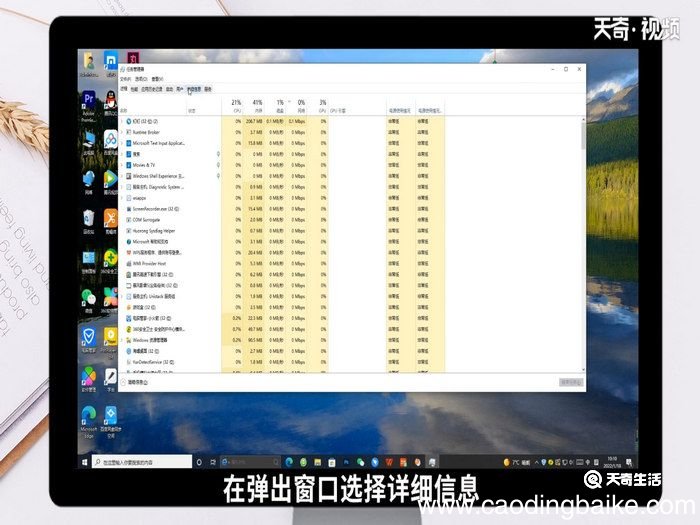Click the taskbar clock
Image resolution: width=700 pixels, height=525 pixels.
[611, 462]
